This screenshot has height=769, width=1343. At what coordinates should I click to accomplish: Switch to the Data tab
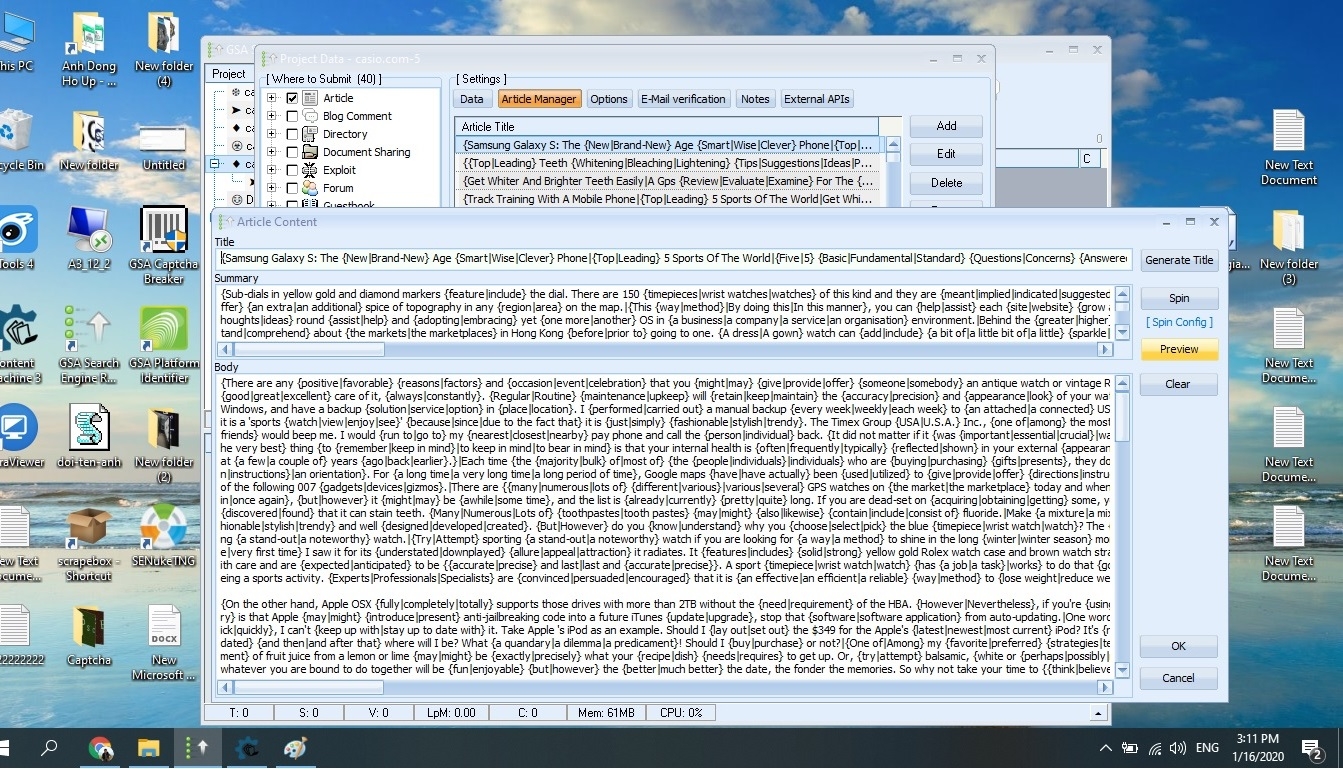pos(472,99)
